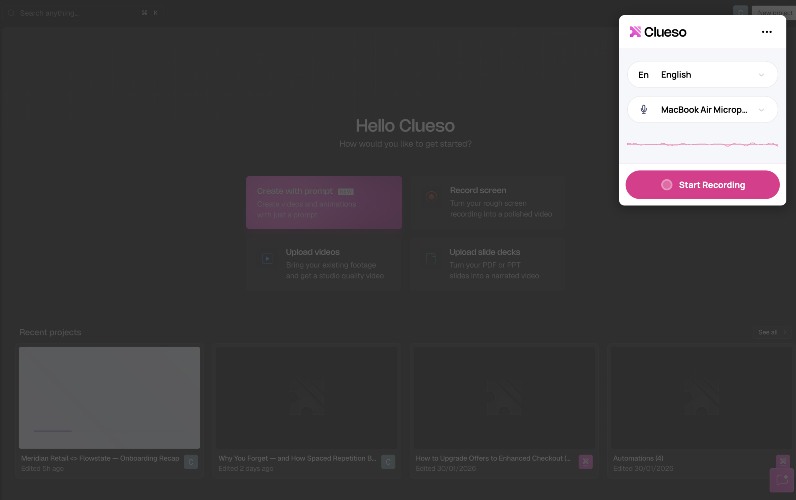The width and height of the screenshot is (796, 500).
Task: Click the Meridian Retail <> Flowstate project title
Action: point(100,458)
